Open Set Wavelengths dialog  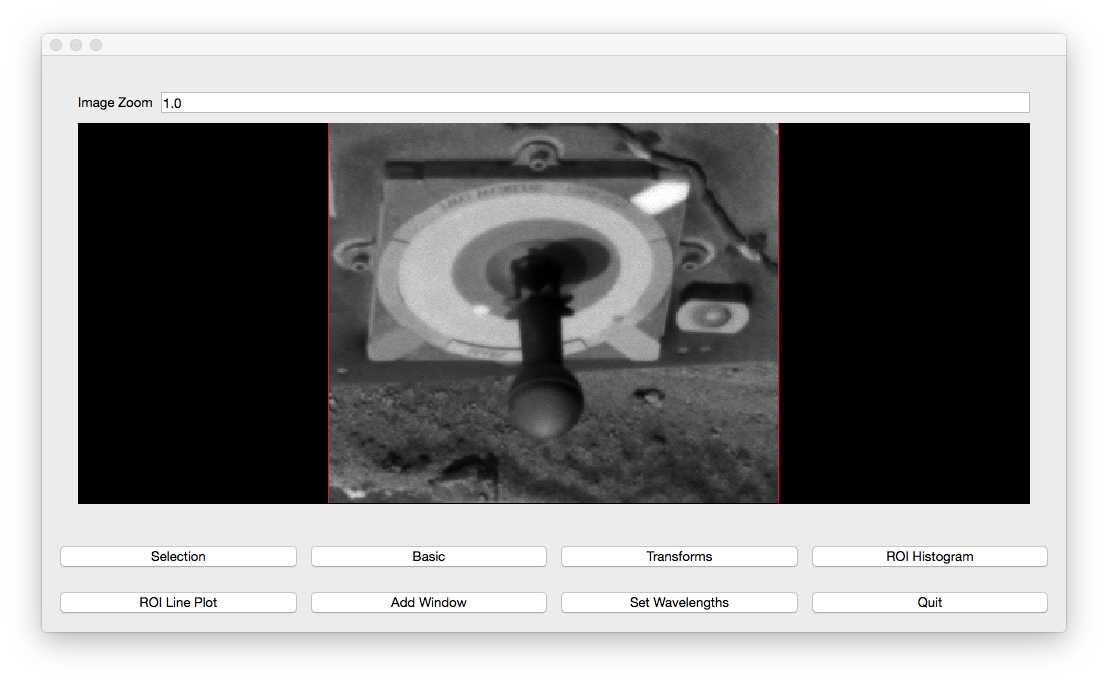[679, 602]
